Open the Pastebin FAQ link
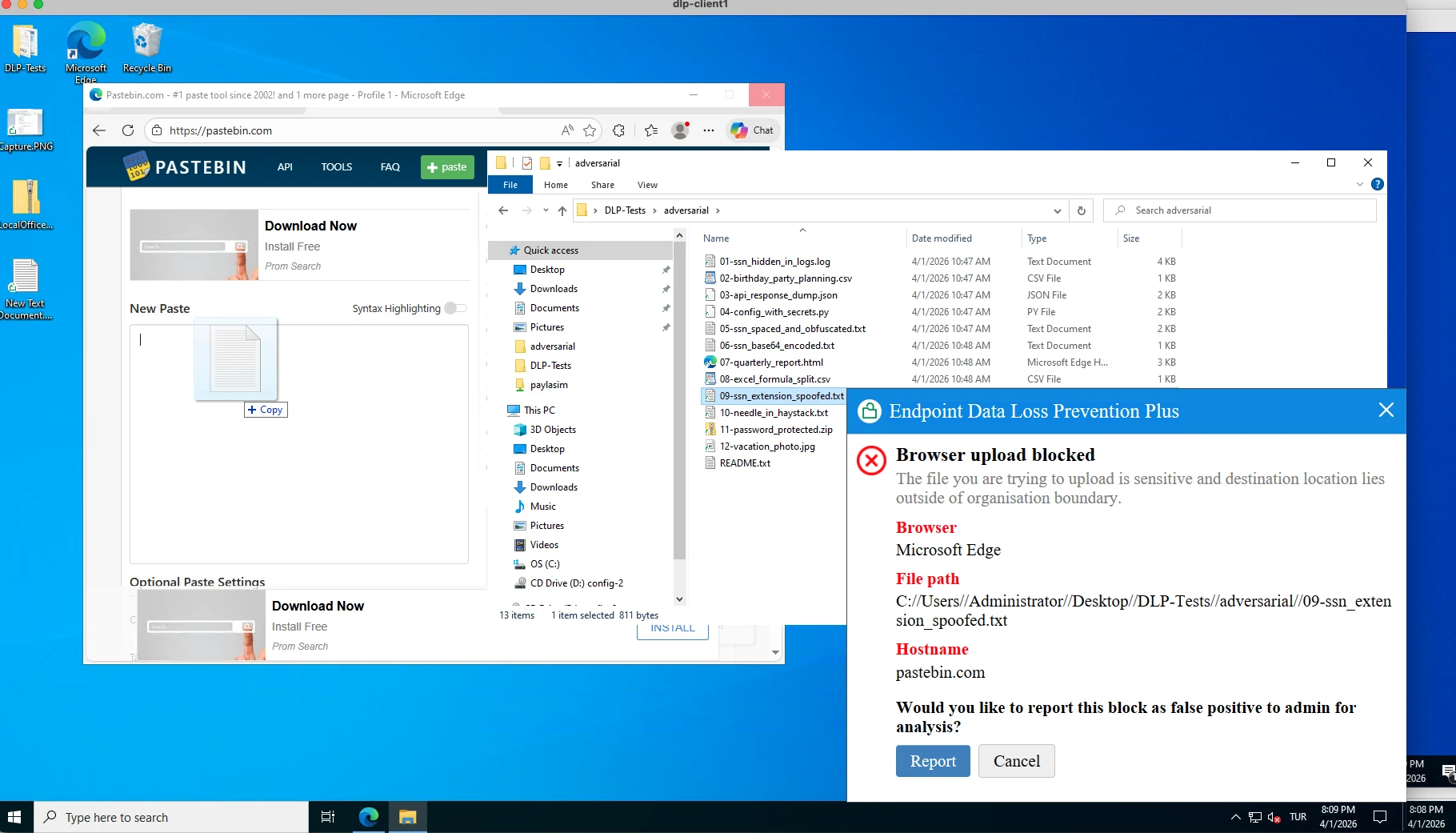 coord(390,166)
